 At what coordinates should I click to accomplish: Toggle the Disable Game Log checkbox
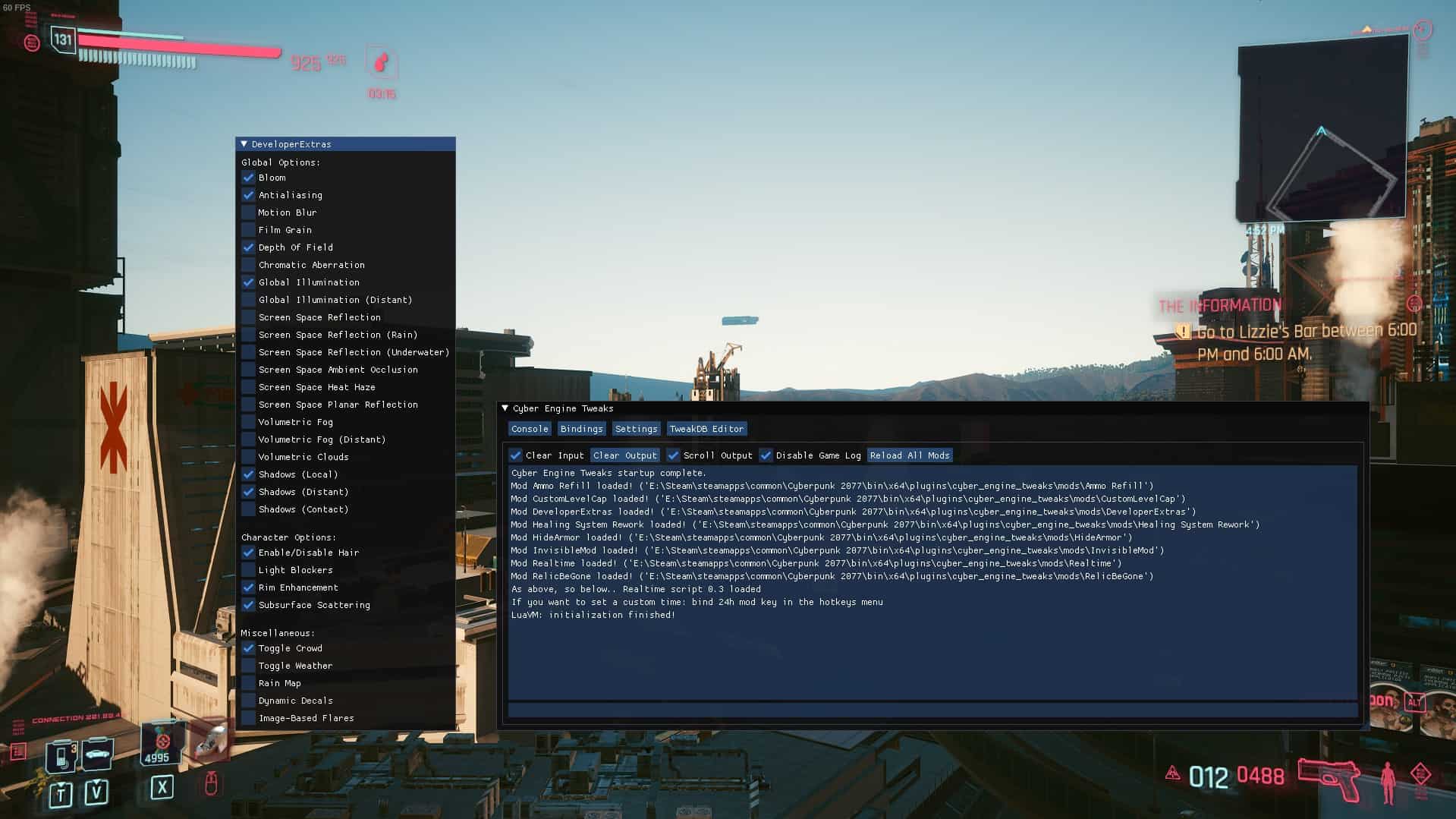point(766,455)
